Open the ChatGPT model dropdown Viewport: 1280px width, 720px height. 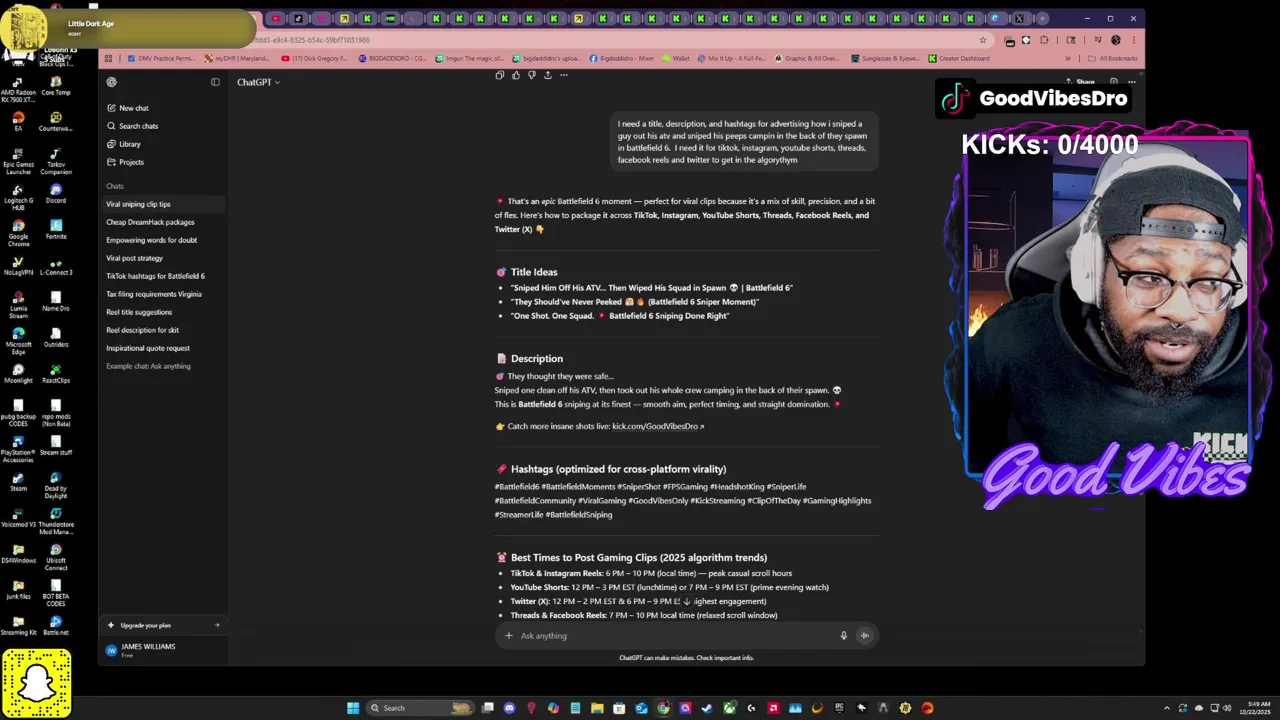[x=258, y=82]
